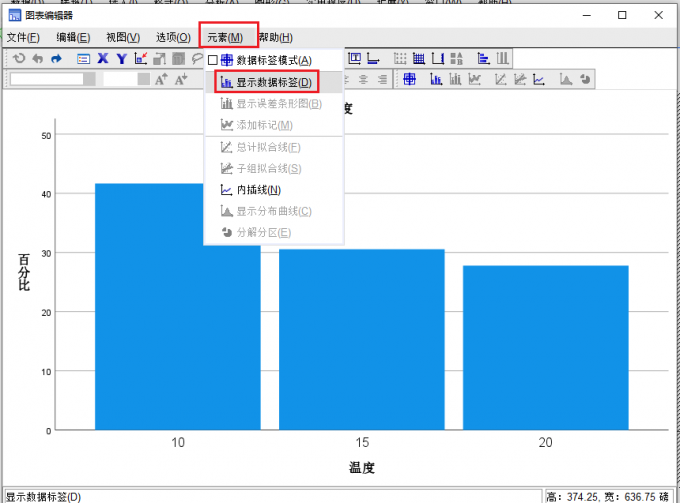Click the gray total fit line toolbar icon
Screen dimensions: 680x503
[500, 79]
